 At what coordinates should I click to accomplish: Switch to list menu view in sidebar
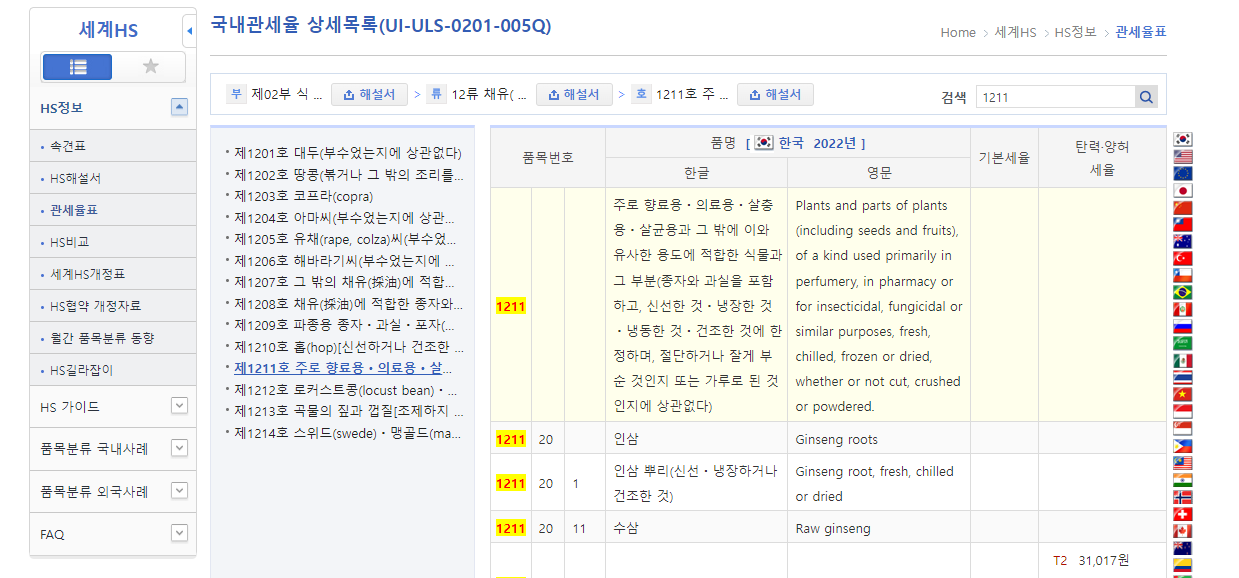[x=78, y=67]
